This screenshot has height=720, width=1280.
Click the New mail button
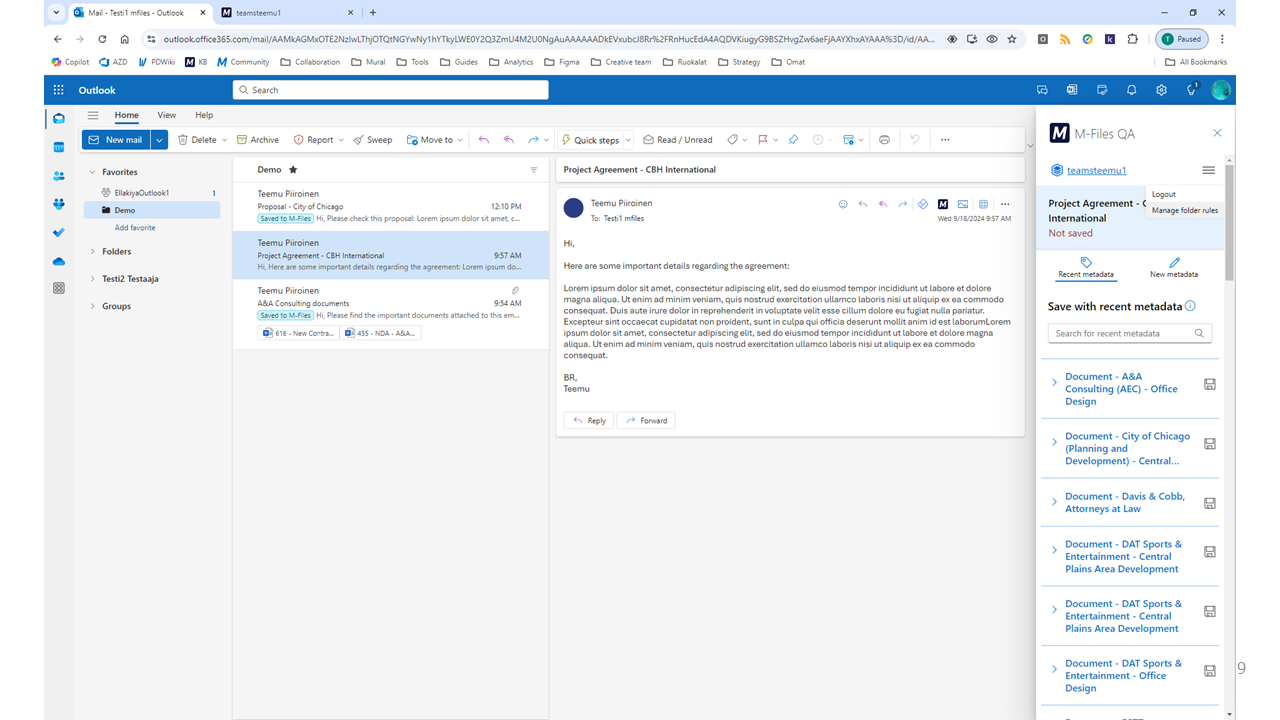coord(116,140)
